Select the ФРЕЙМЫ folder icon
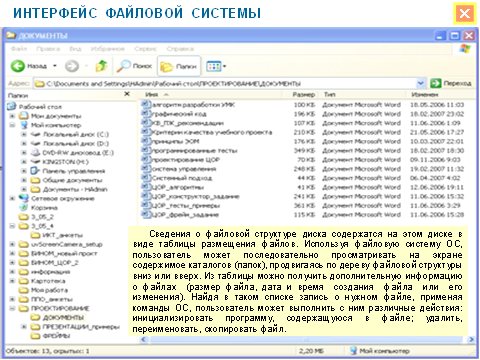The height and width of the screenshot is (360, 480). 35,336
